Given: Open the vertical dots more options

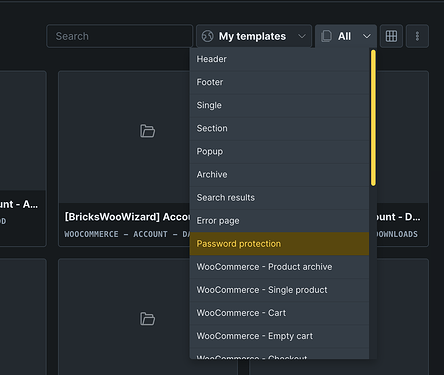Looking at the screenshot, I should [x=417, y=36].
